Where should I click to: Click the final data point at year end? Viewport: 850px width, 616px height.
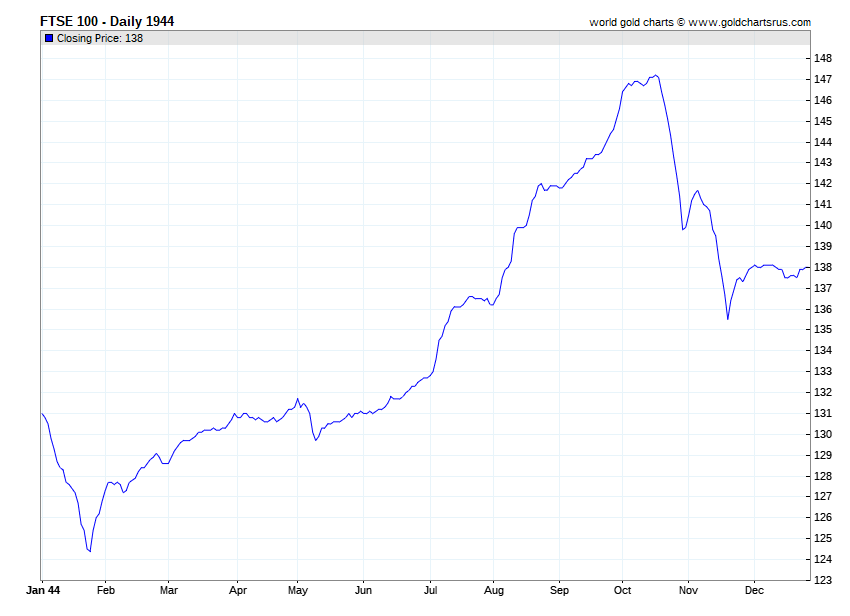809,267
